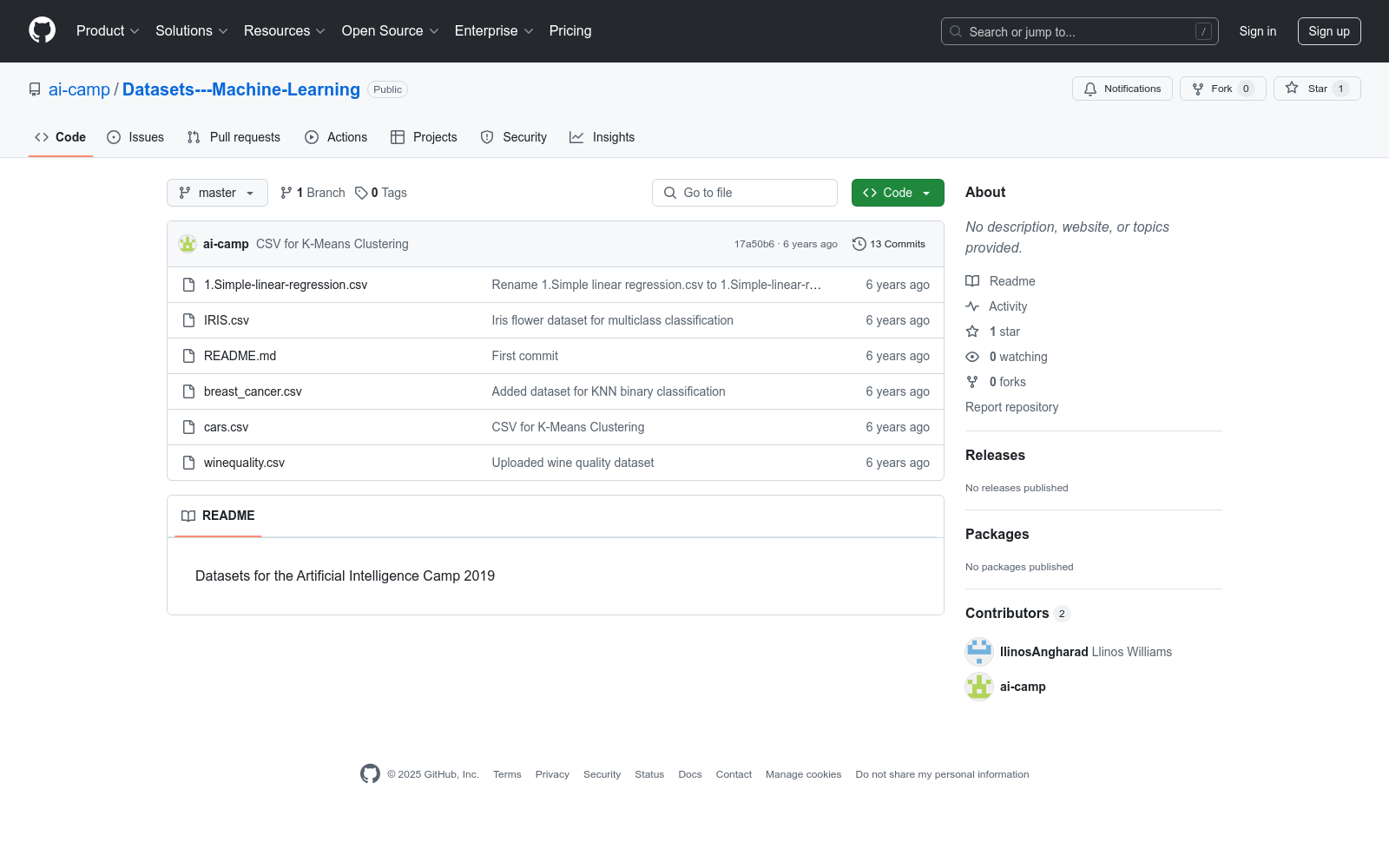Click the Go to file field
The image size is (1389, 868).
pos(745,193)
